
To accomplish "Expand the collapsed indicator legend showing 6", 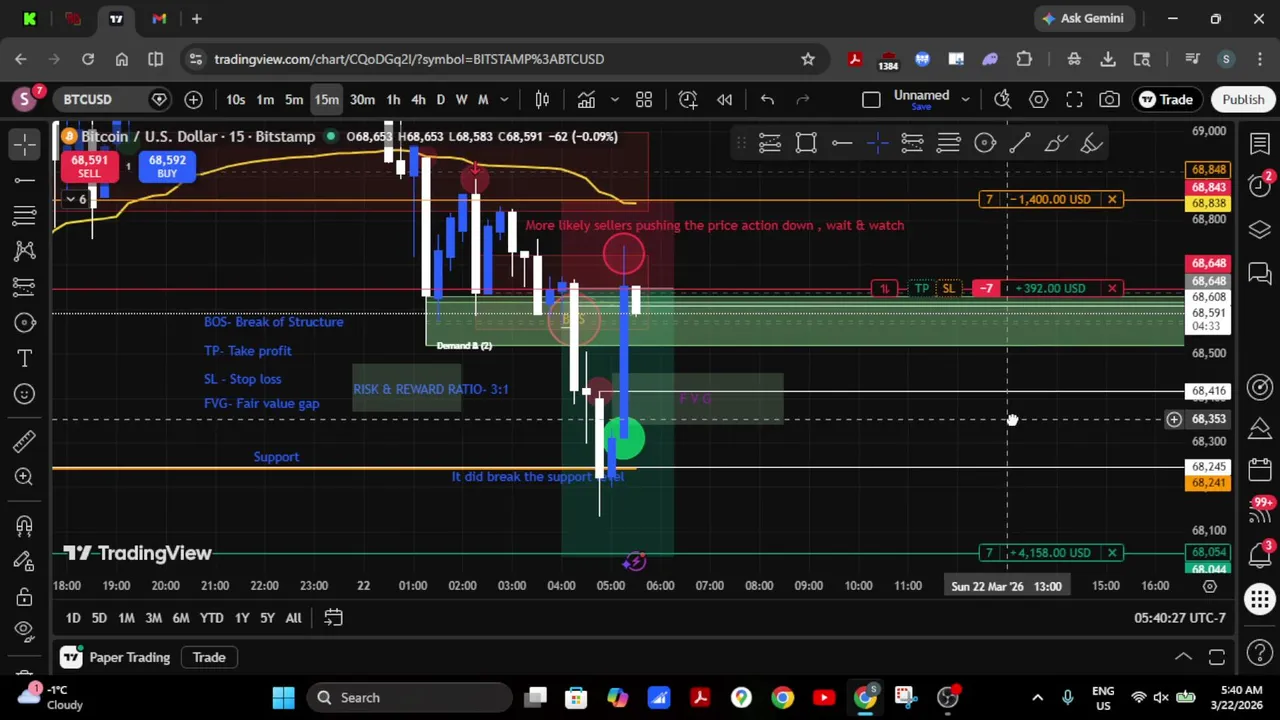I will (76, 199).
